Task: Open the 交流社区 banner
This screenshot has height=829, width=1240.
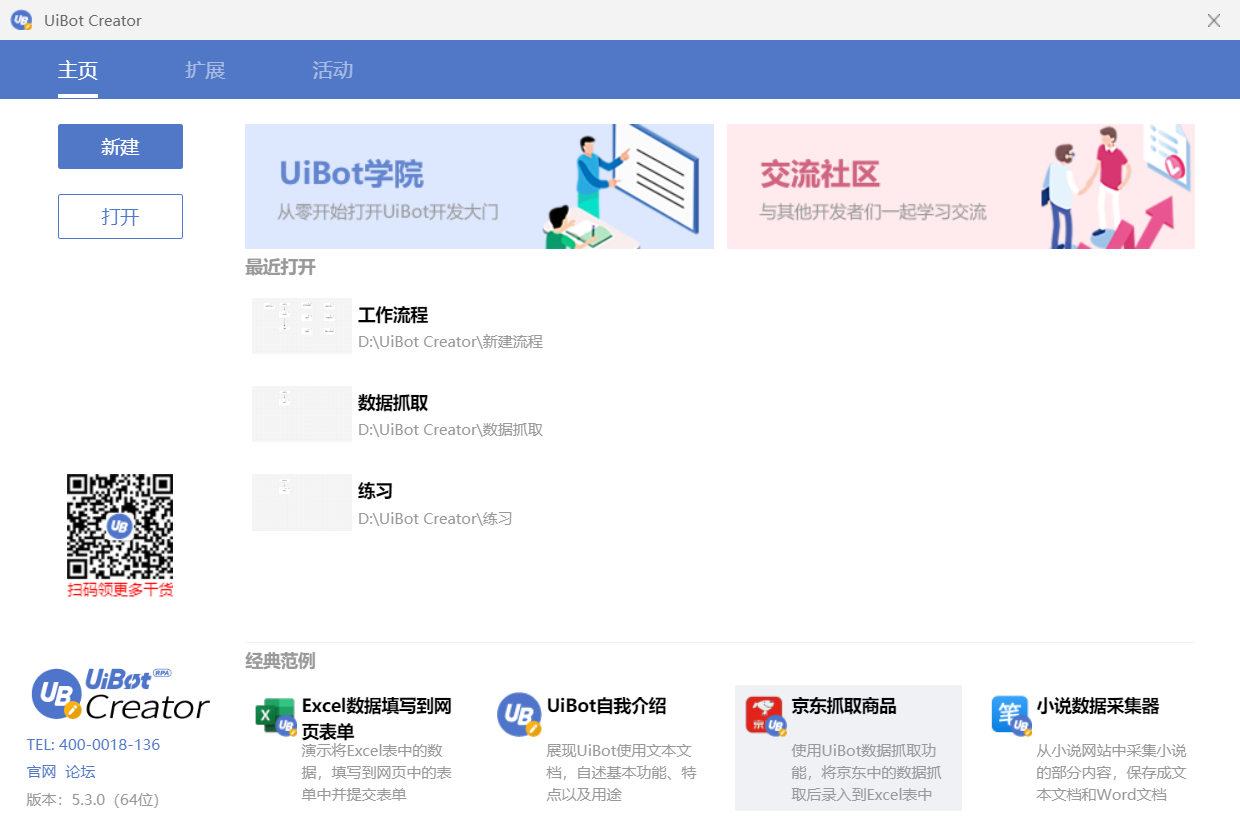Action: (x=961, y=186)
